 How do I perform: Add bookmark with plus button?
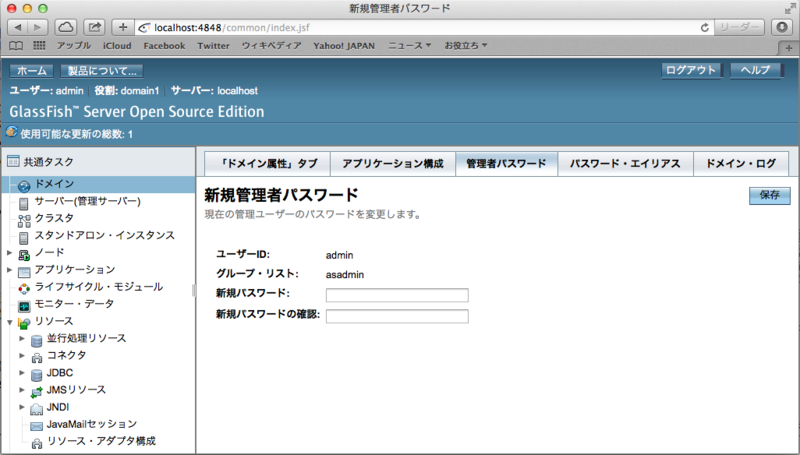pos(122,27)
